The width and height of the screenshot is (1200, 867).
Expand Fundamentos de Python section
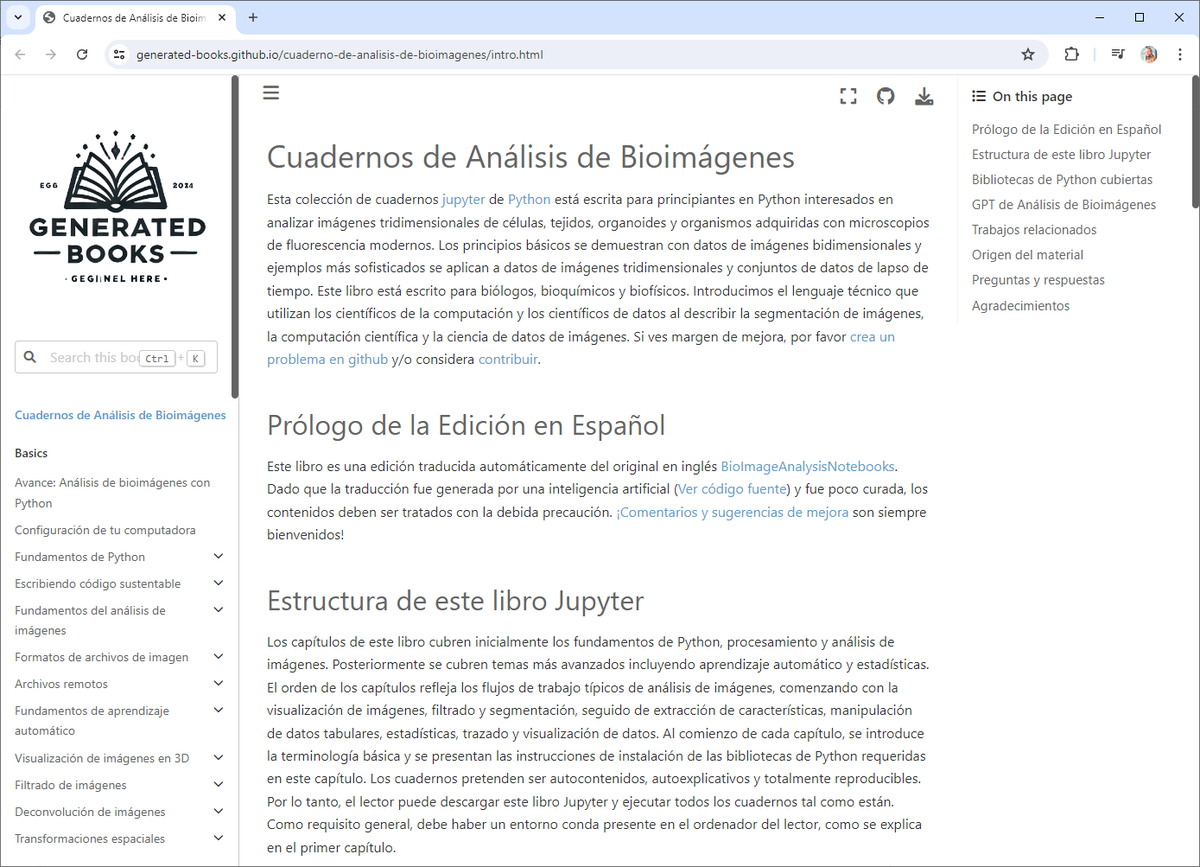(x=219, y=557)
